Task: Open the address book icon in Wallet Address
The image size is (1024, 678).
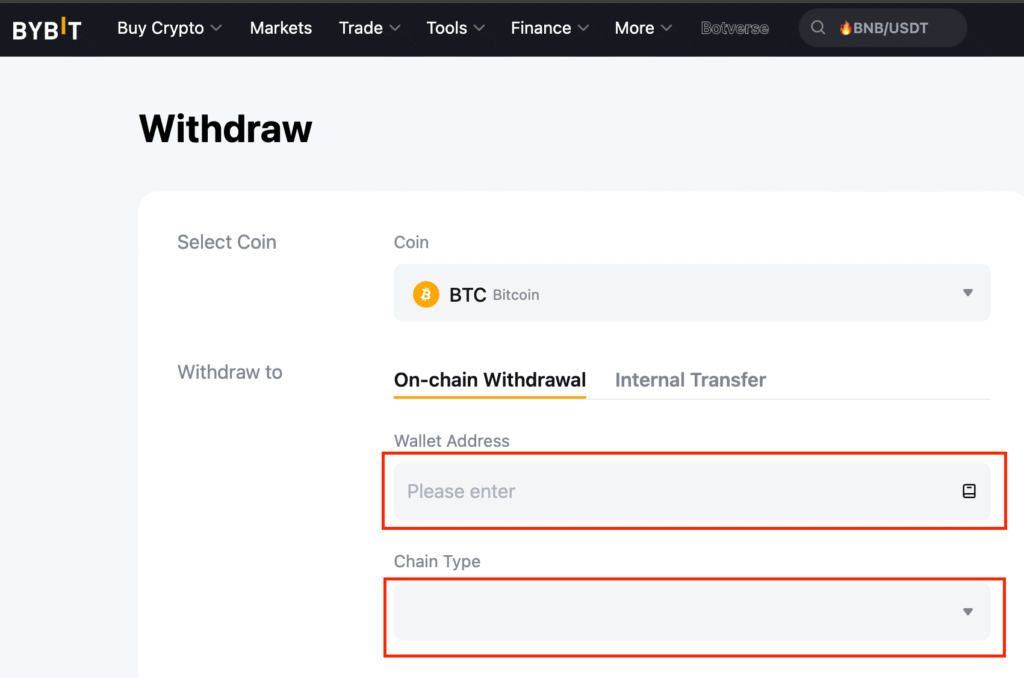Action: pyautogui.click(x=968, y=491)
